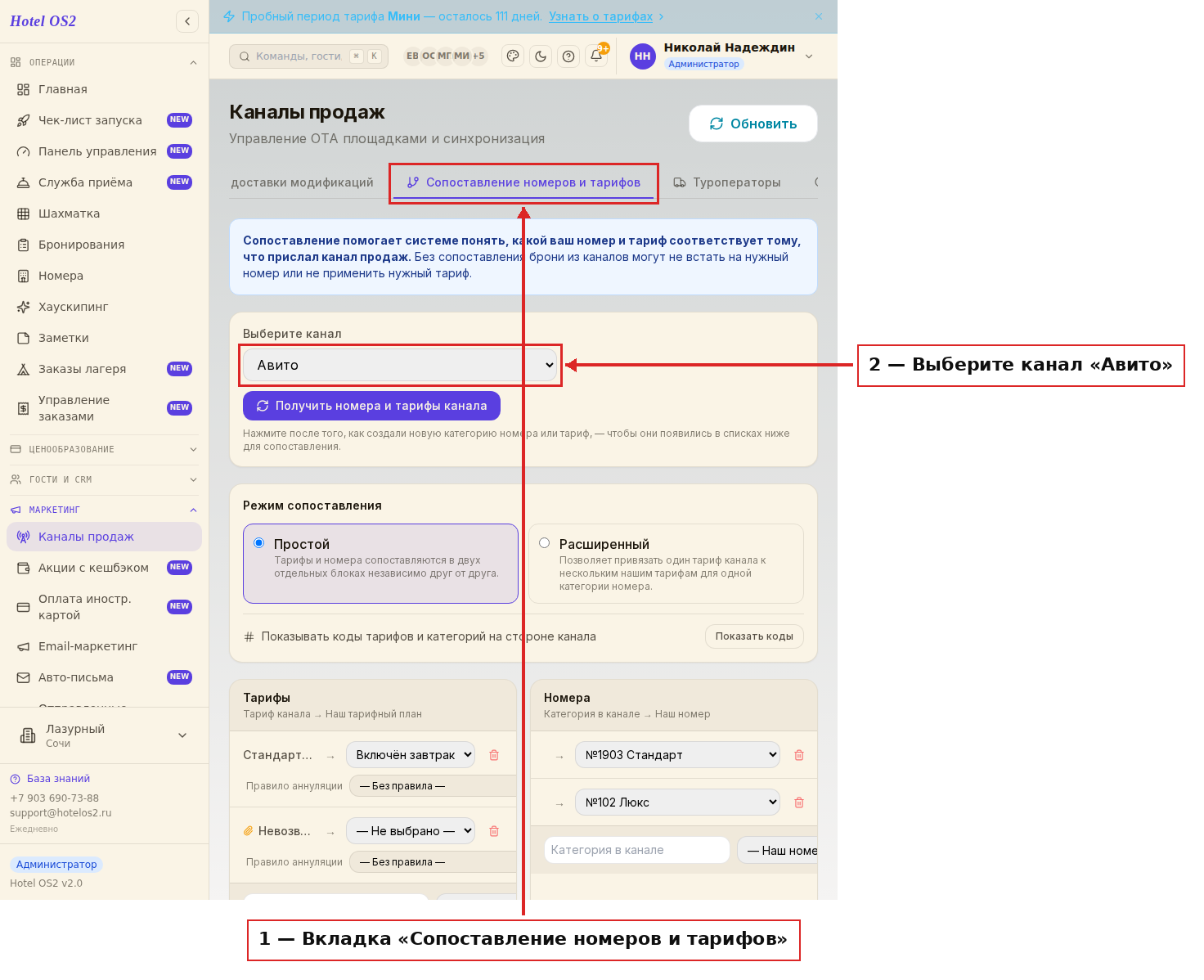This screenshot has width=1204, height=980.
Task: Open the №1903 Стандарт room dropdown
Action: (677, 755)
